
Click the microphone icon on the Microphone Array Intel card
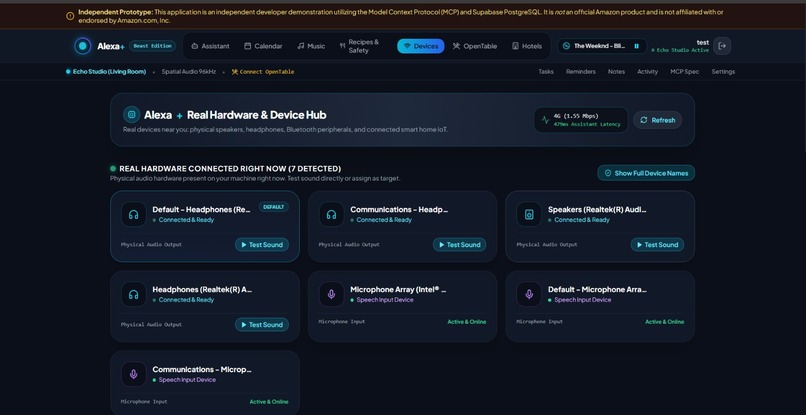tap(332, 294)
